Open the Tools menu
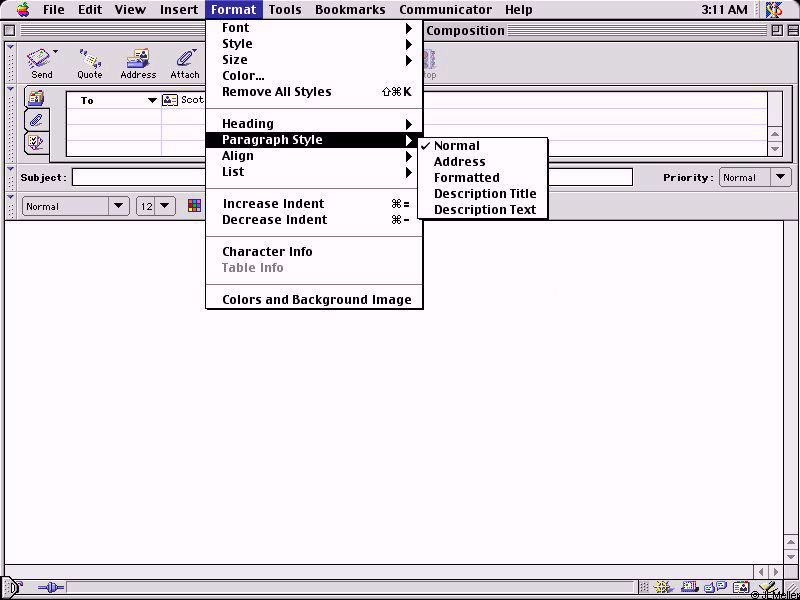Image resolution: width=800 pixels, height=600 pixels. tap(285, 9)
